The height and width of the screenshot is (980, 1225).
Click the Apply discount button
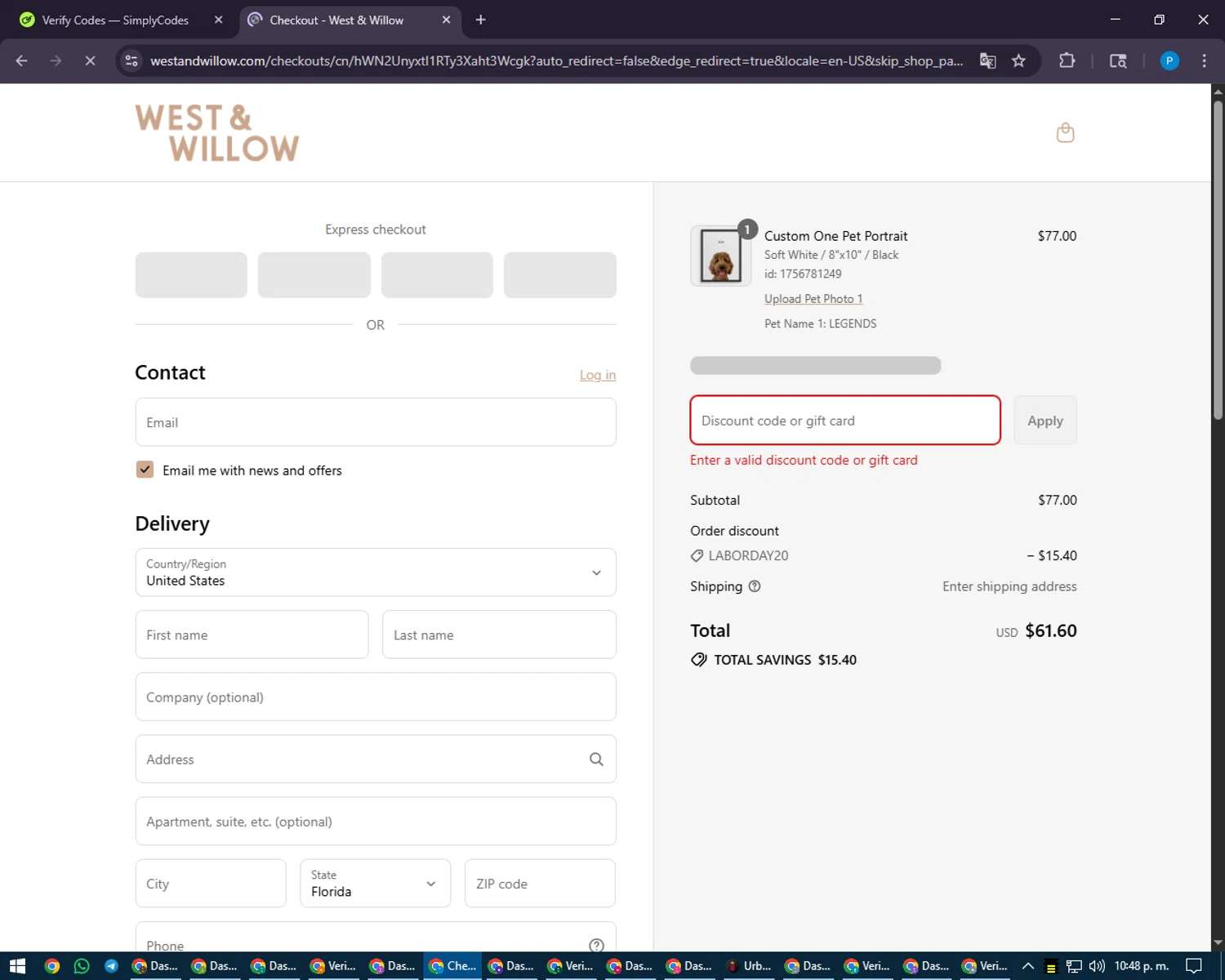(x=1045, y=421)
